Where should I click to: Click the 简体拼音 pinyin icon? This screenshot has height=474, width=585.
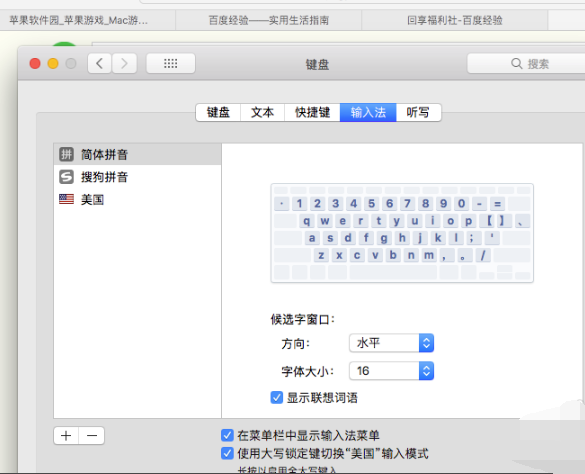point(66,154)
